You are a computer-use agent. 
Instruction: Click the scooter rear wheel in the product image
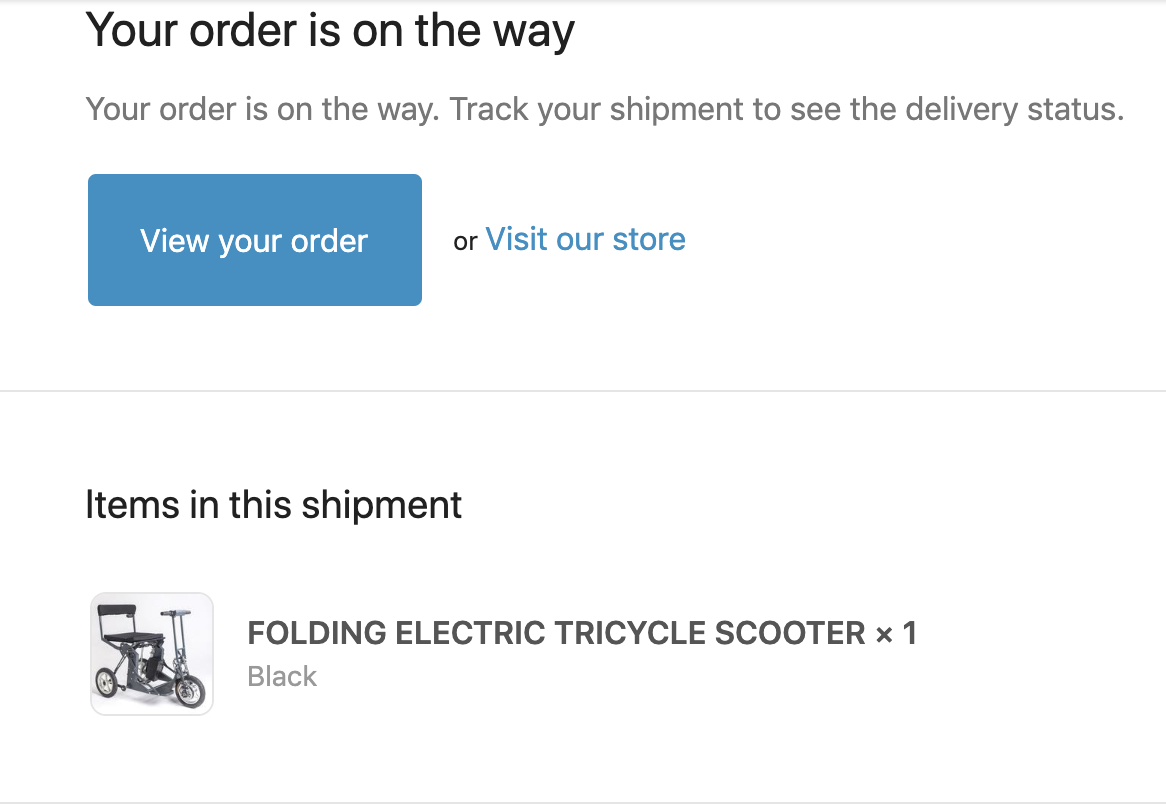pyautogui.click(x=107, y=682)
